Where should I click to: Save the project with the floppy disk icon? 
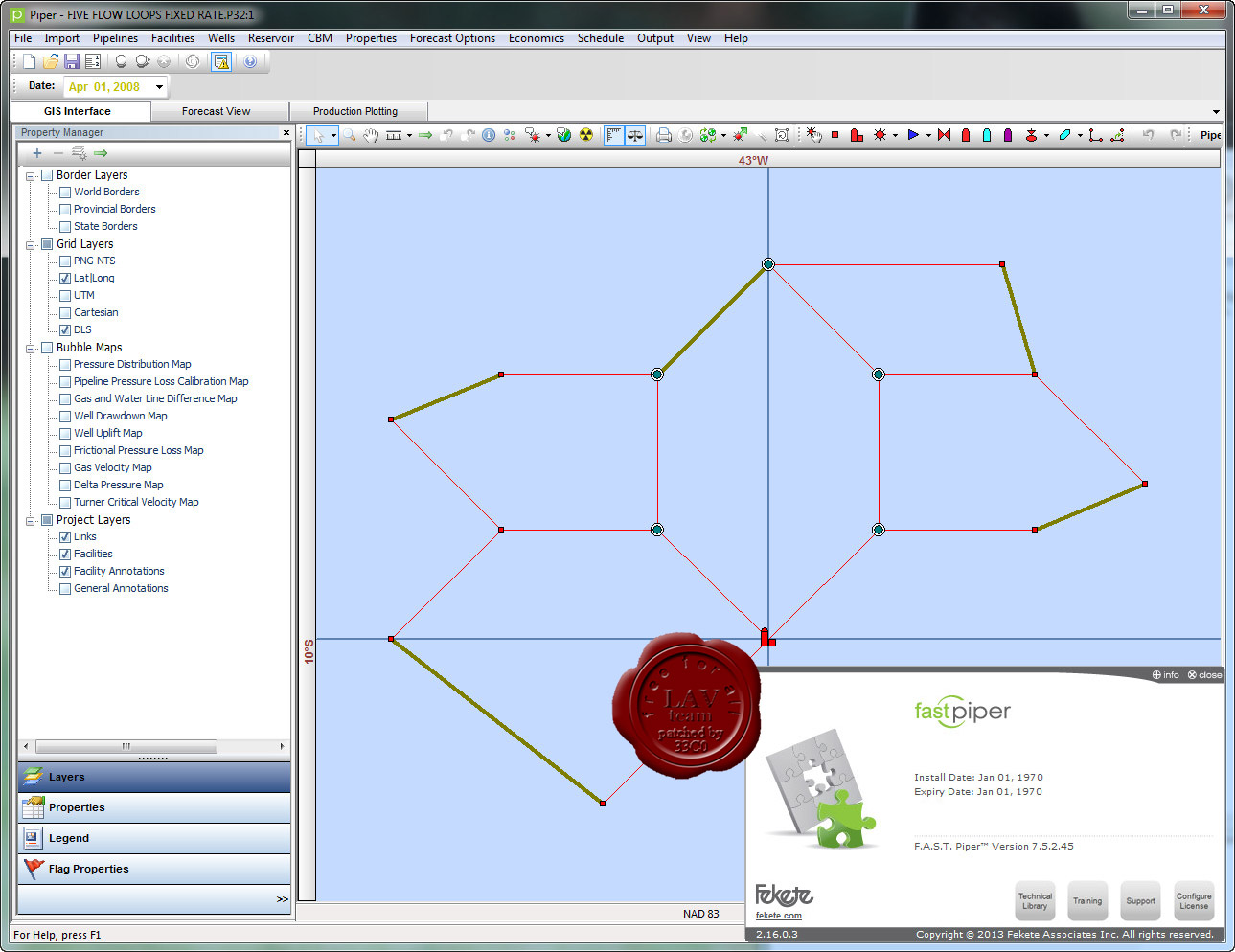tap(72, 61)
